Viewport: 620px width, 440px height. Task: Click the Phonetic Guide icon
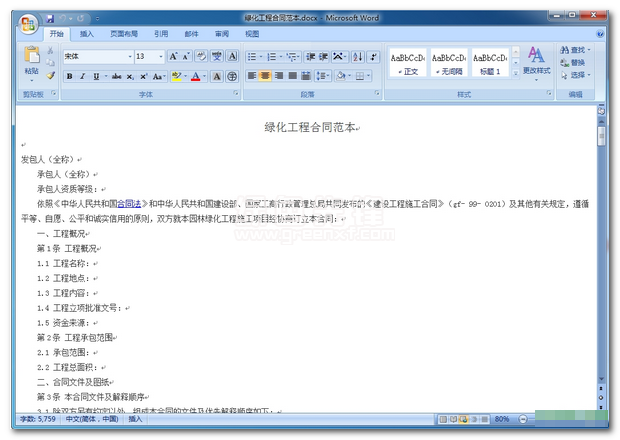click(x=217, y=57)
